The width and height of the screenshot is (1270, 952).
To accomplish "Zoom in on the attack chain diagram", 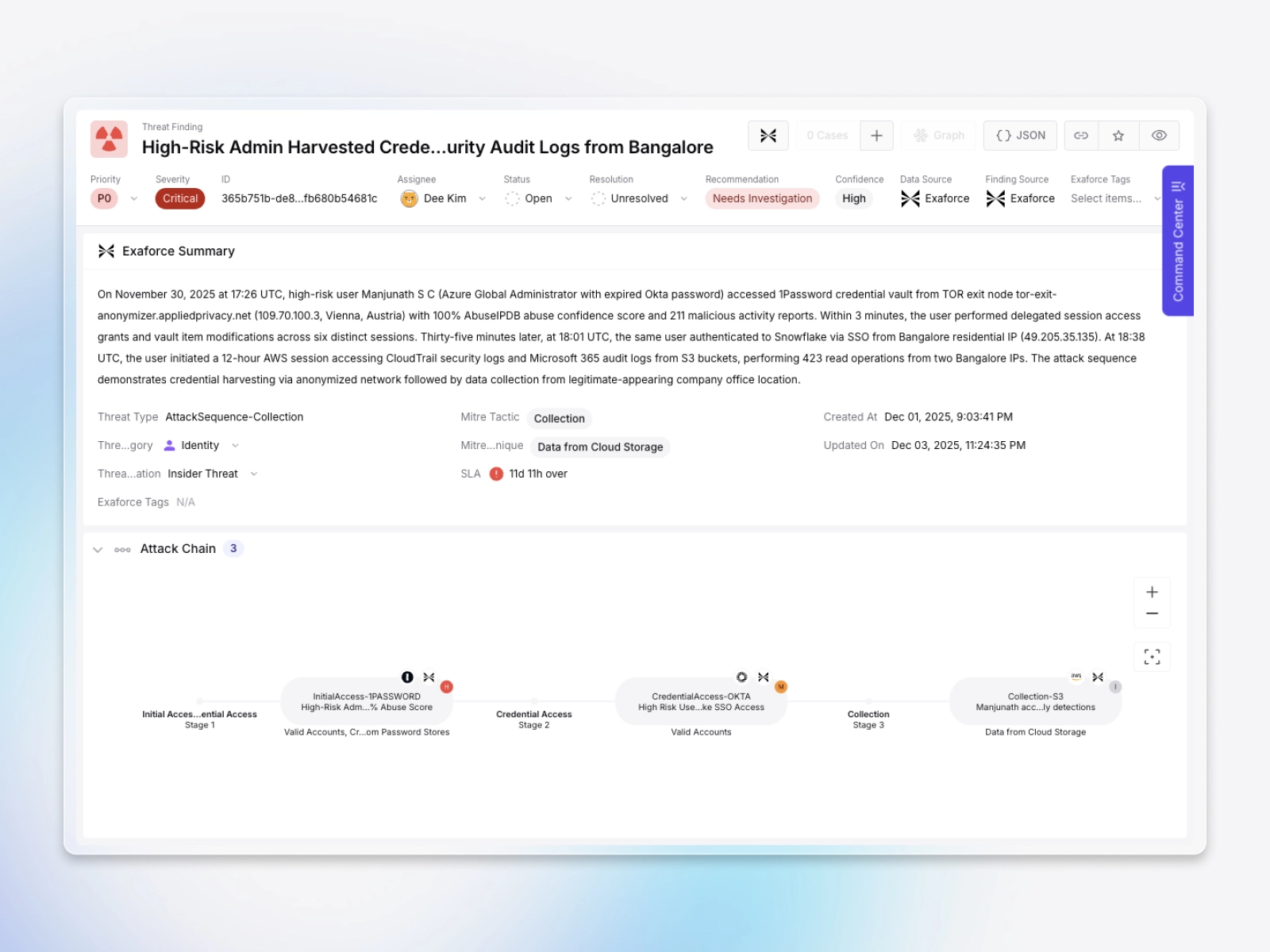I will [1152, 591].
